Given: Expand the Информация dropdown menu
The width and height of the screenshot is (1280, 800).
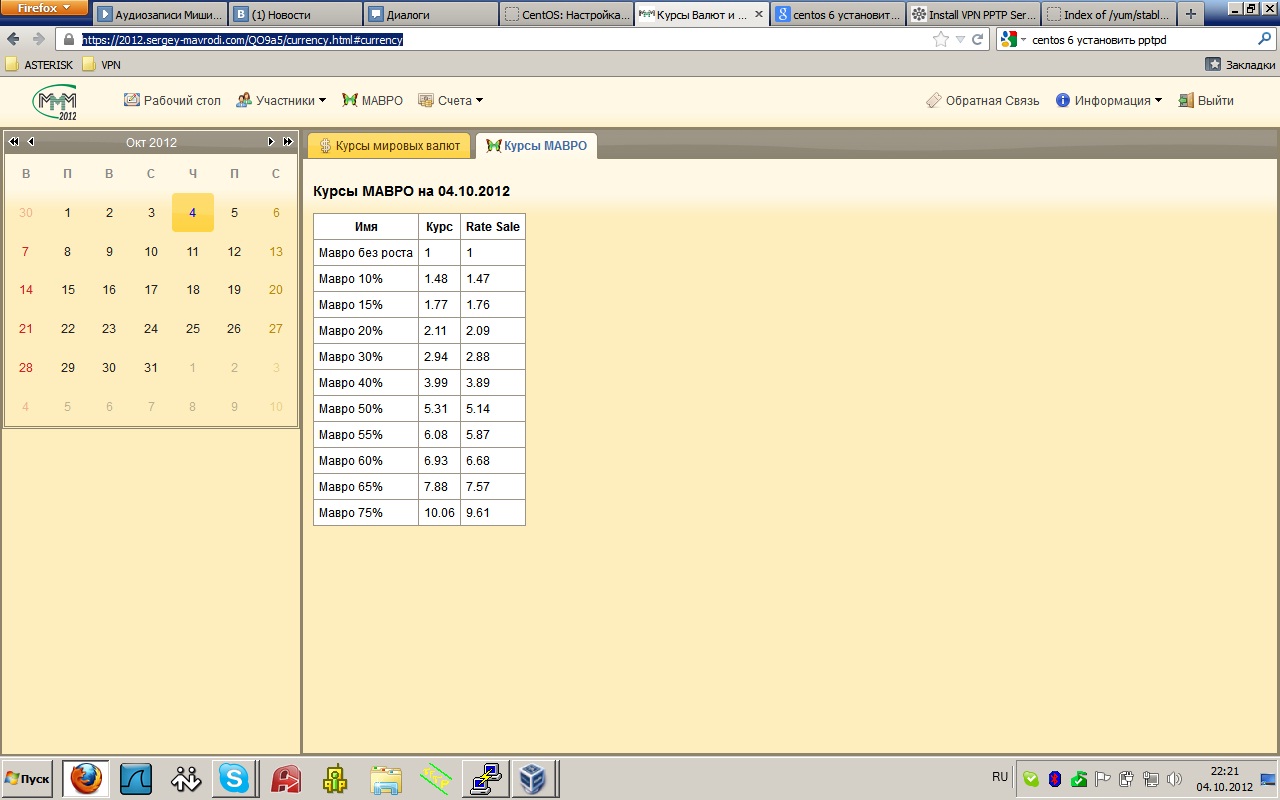Looking at the screenshot, I should tap(1109, 100).
